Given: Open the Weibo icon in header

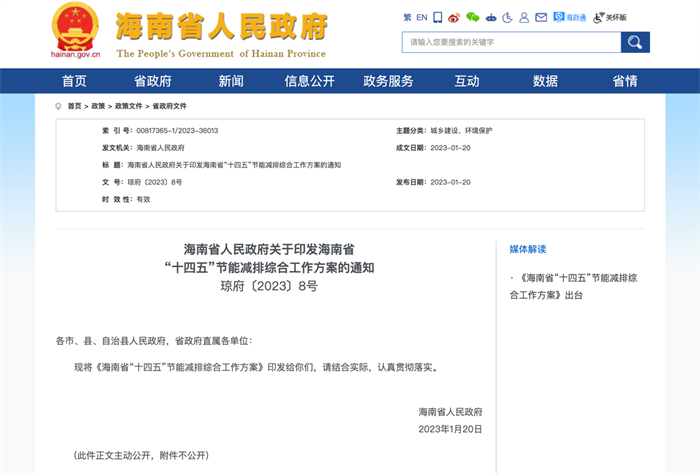Looking at the screenshot, I should point(454,17).
